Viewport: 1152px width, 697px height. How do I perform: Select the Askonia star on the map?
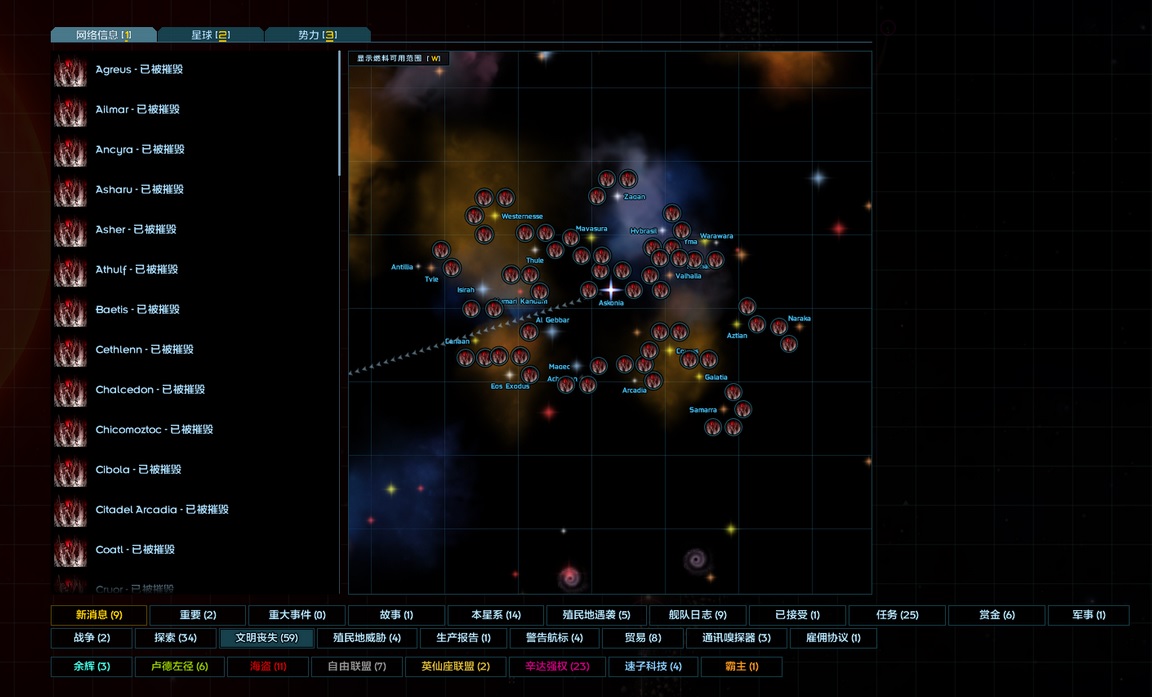611,290
